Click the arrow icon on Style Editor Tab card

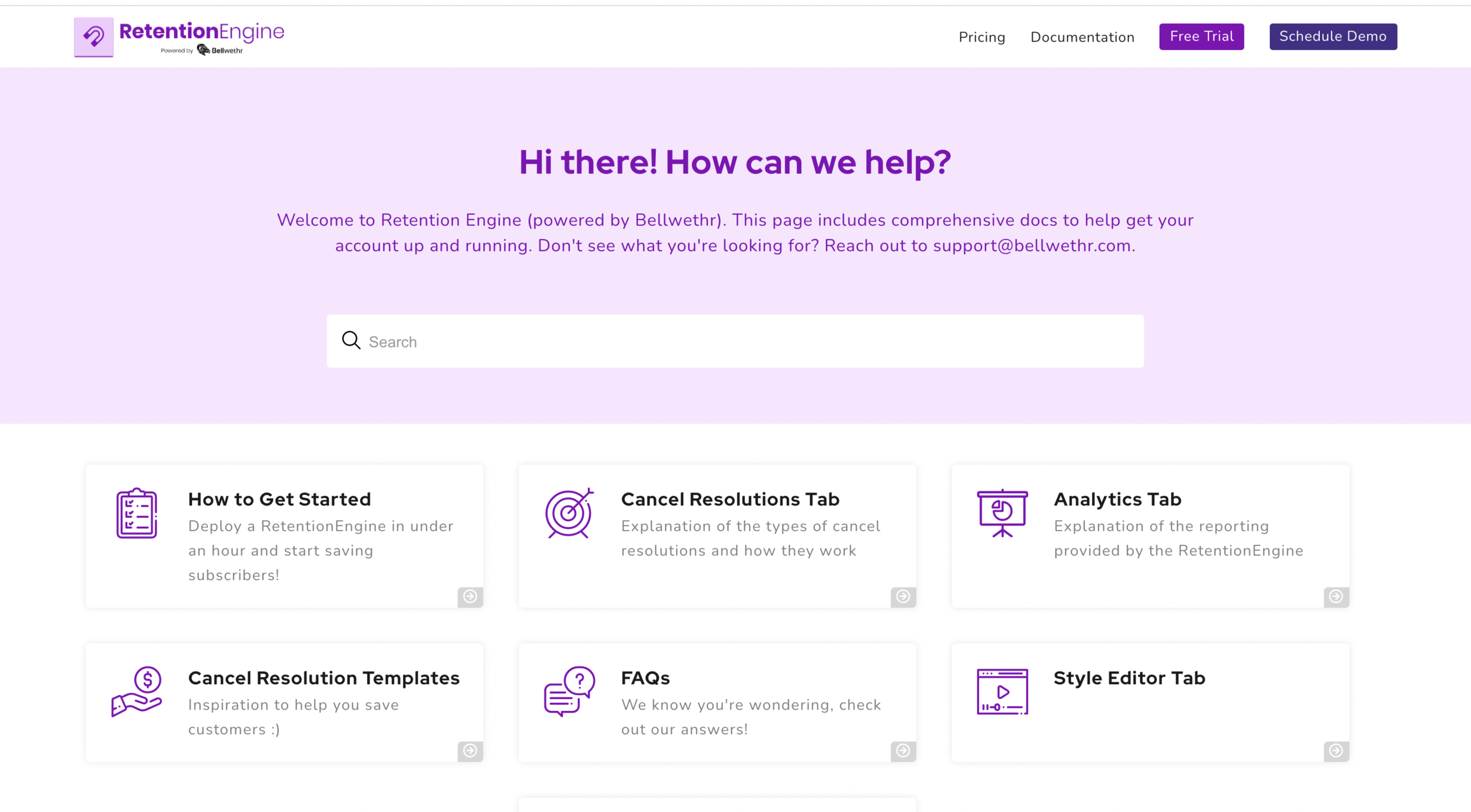point(1336,751)
